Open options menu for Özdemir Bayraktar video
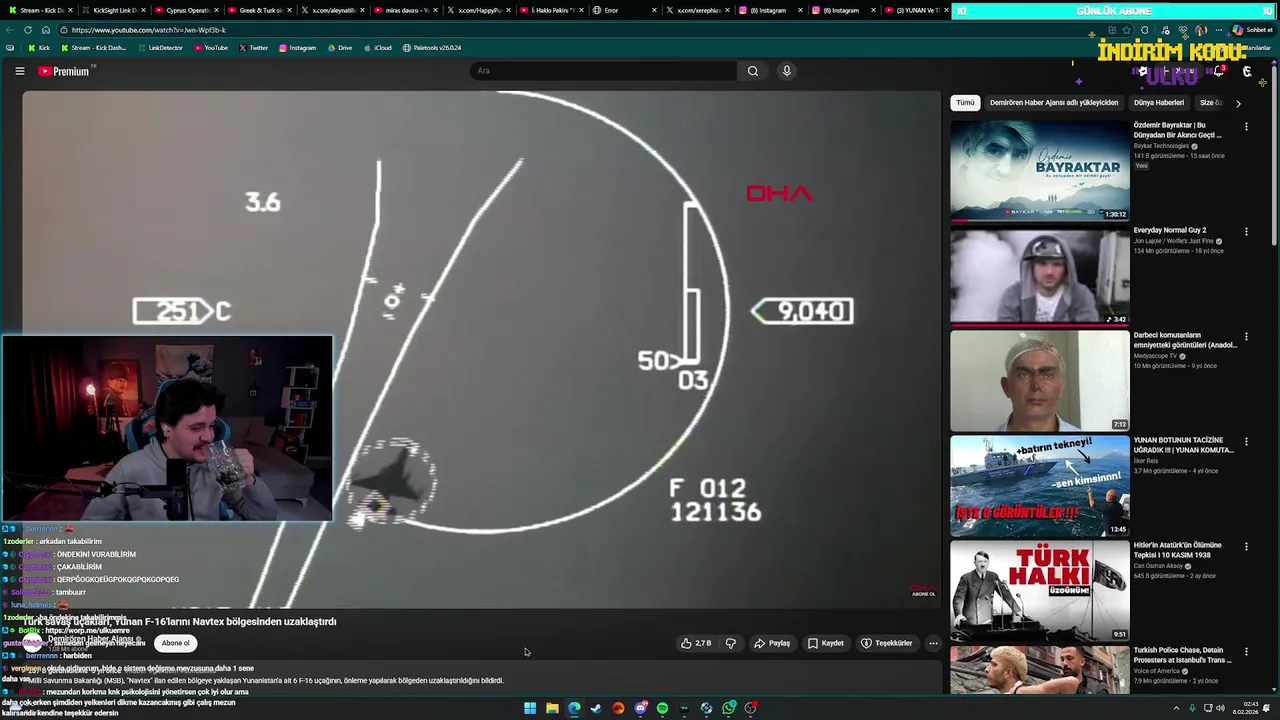 coord(1246,126)
